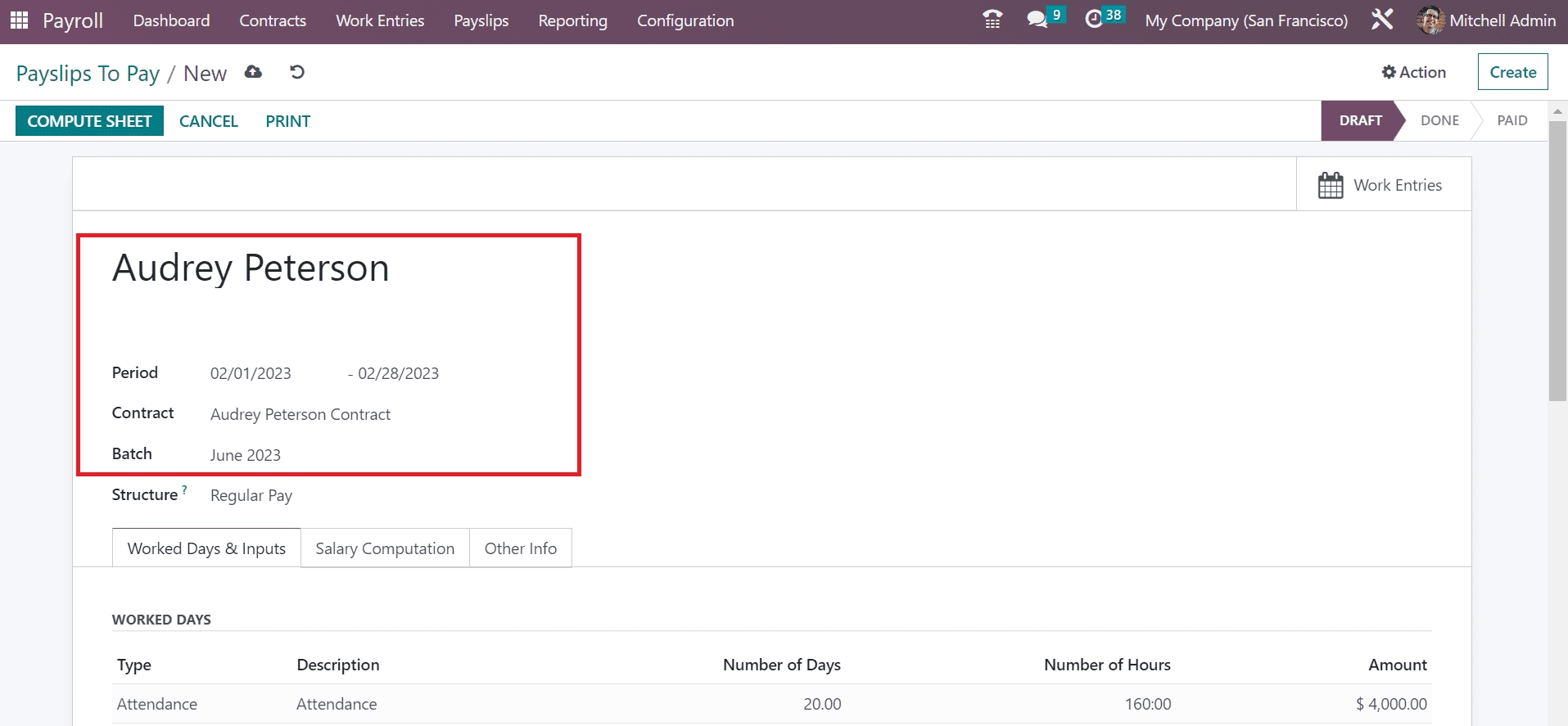Open the Action gear dropdown
1568x726 pixels.
(1414, 72)
